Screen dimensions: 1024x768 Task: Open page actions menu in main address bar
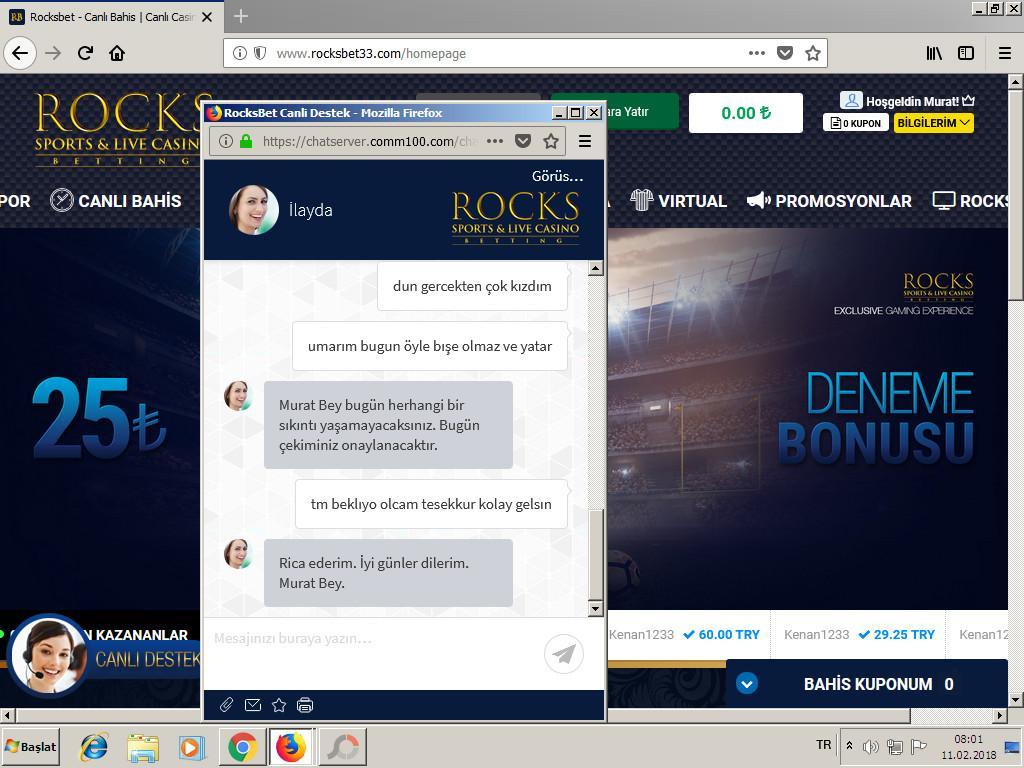(757, 53)
